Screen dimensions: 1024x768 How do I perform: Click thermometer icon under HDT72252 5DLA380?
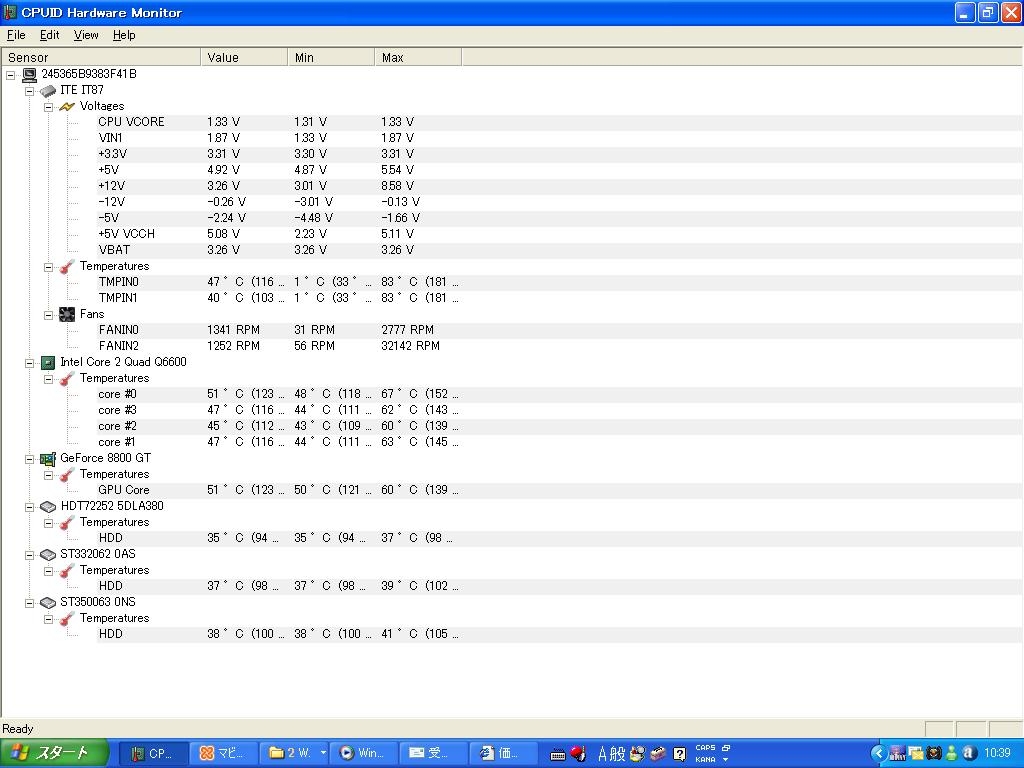tap(67, 522)
